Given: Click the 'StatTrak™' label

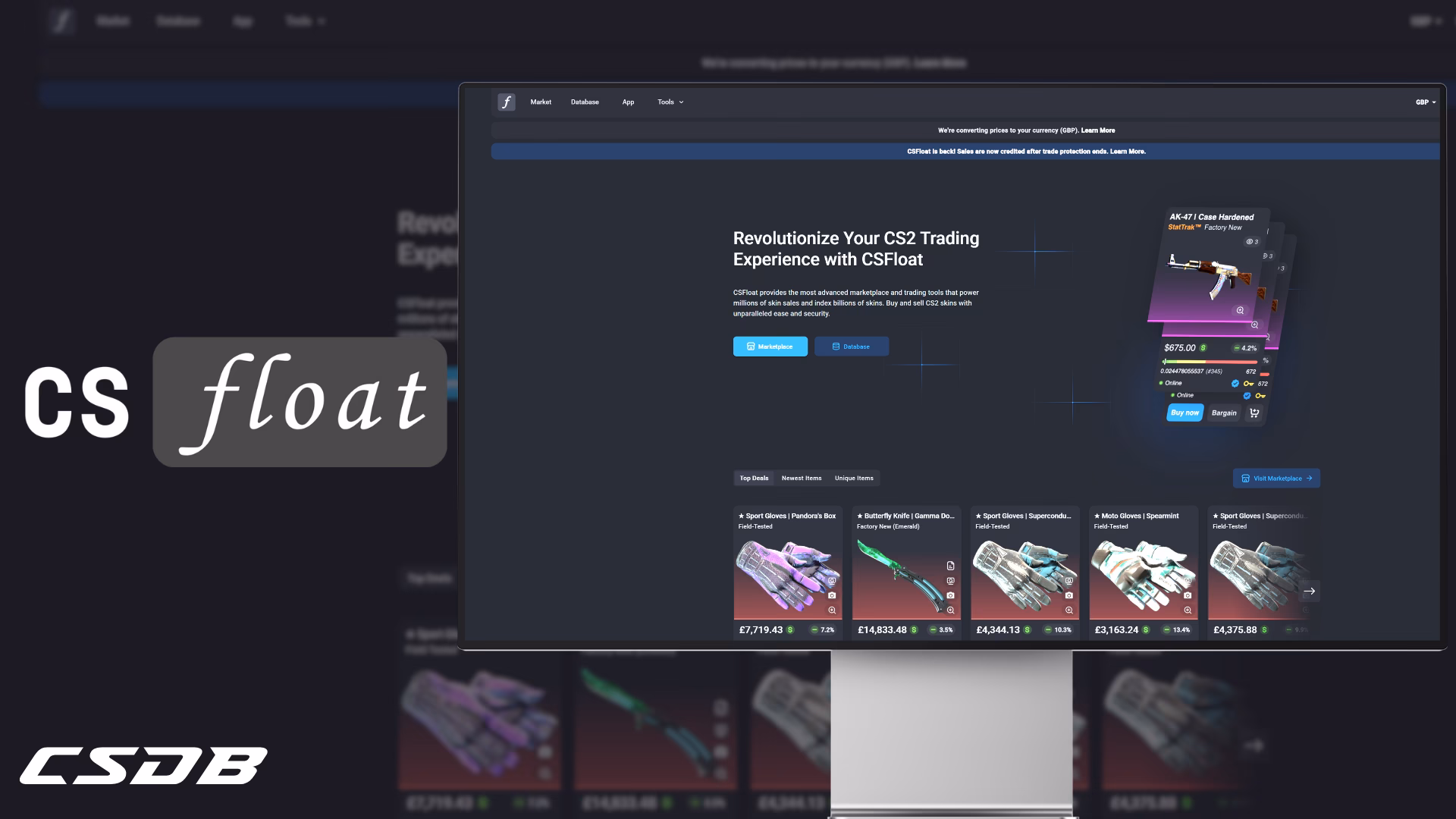Looking at the screenshot, I should click(x=1185, y=227).
